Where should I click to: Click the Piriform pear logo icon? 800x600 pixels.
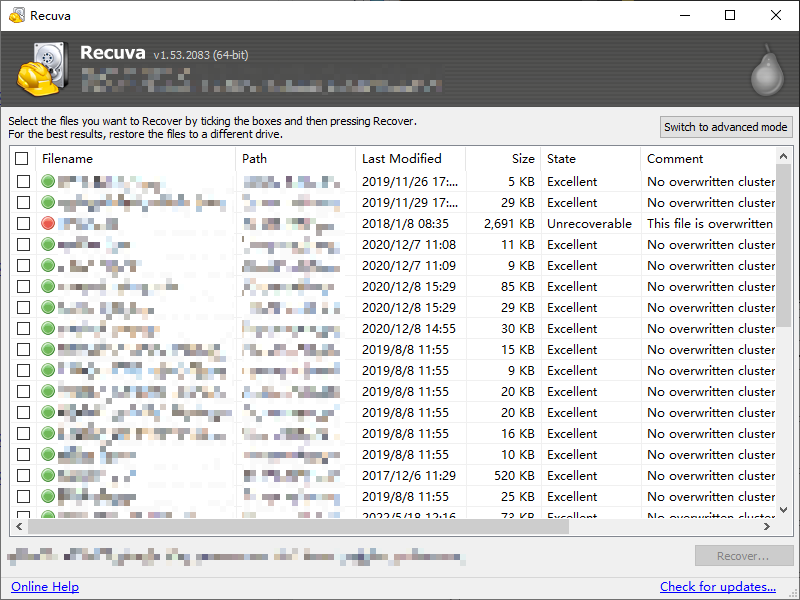click(767, 70)
